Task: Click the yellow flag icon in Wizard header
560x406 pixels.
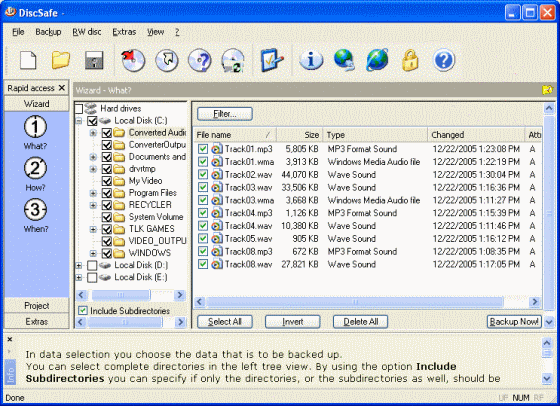Action: pos(547,90)
